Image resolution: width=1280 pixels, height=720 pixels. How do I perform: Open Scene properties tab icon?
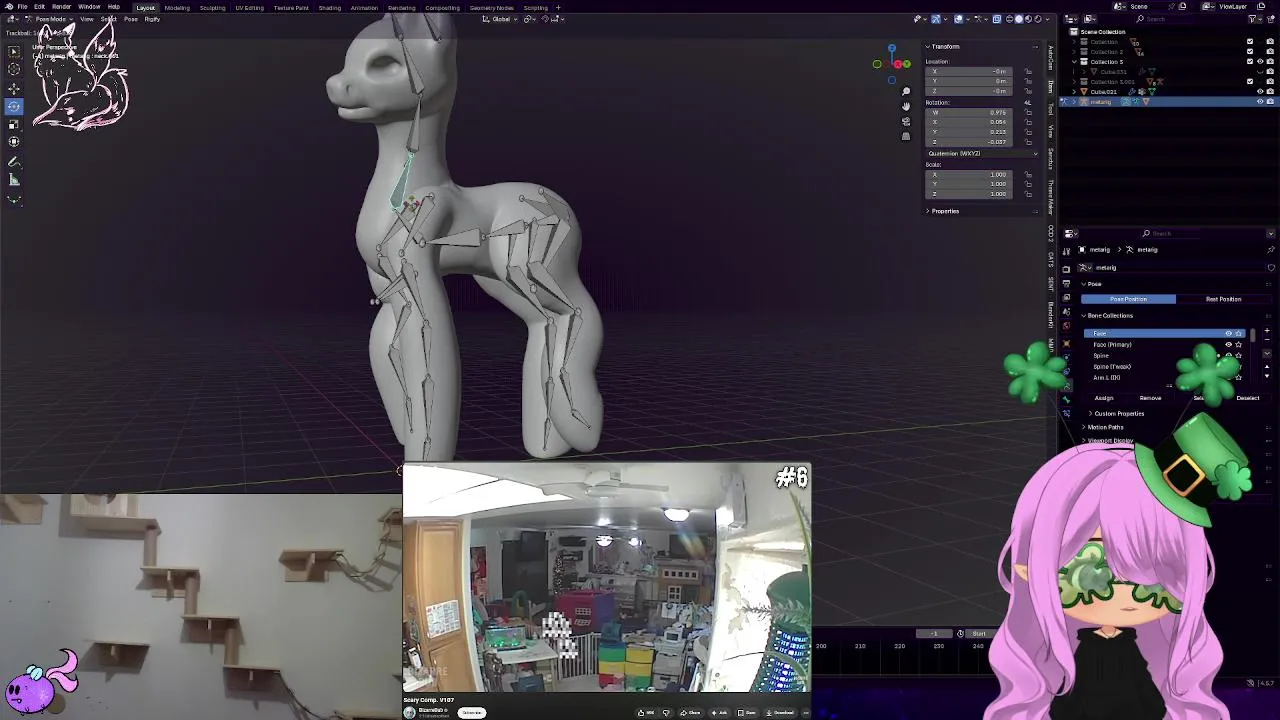click(x=1066, y=312)
